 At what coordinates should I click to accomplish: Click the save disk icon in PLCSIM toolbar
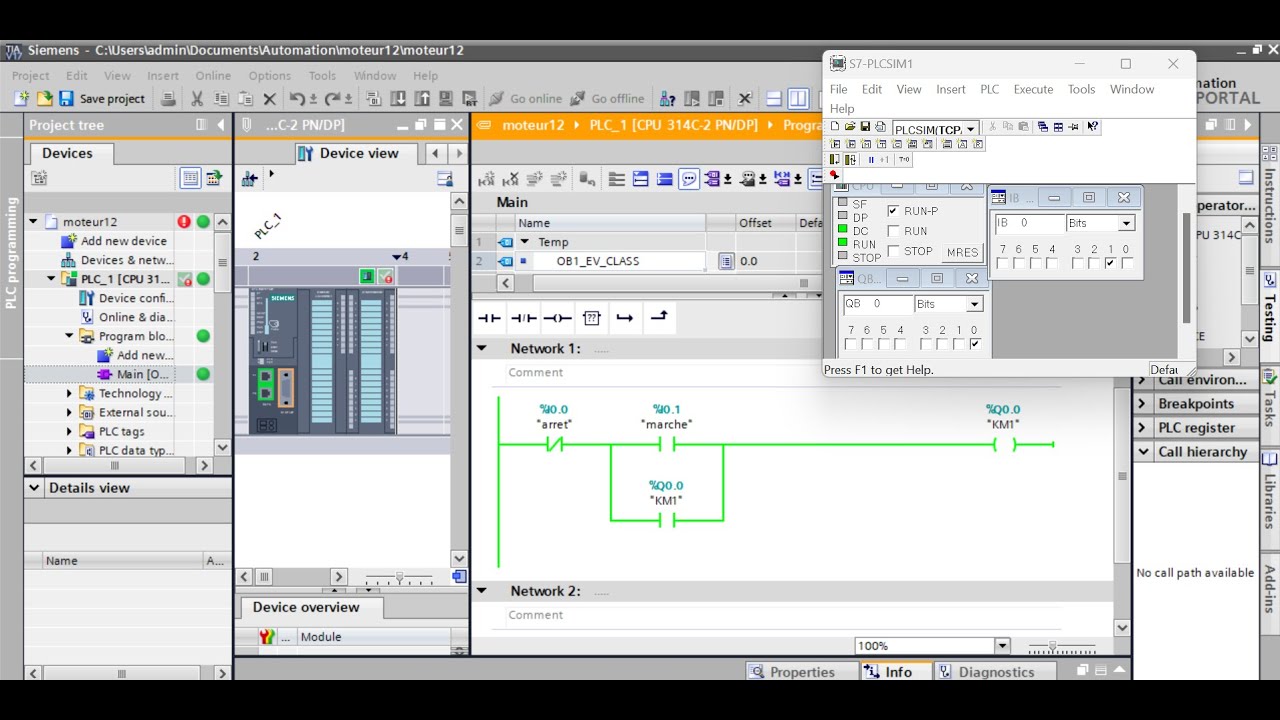(x=865, y=127)
